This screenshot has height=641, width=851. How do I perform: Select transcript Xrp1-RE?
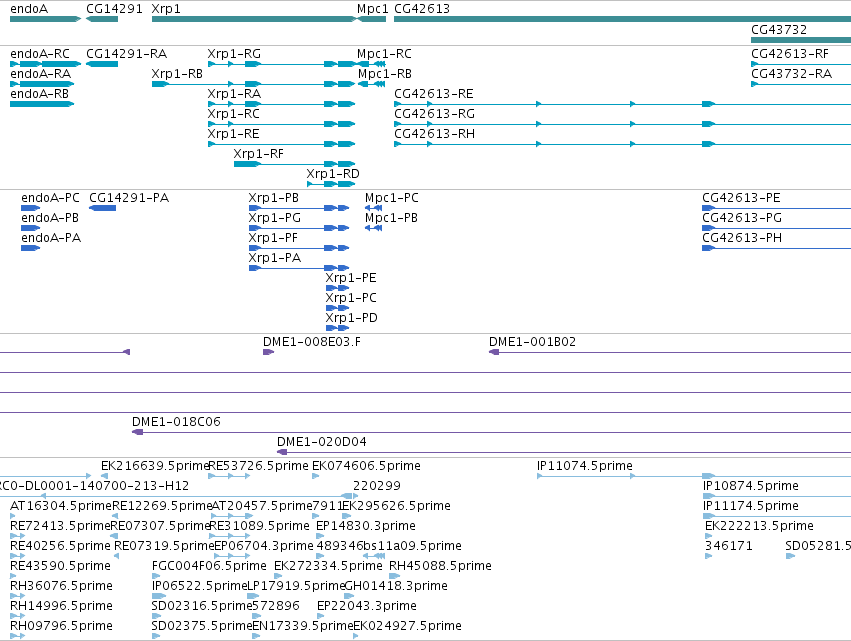(282, 144)
